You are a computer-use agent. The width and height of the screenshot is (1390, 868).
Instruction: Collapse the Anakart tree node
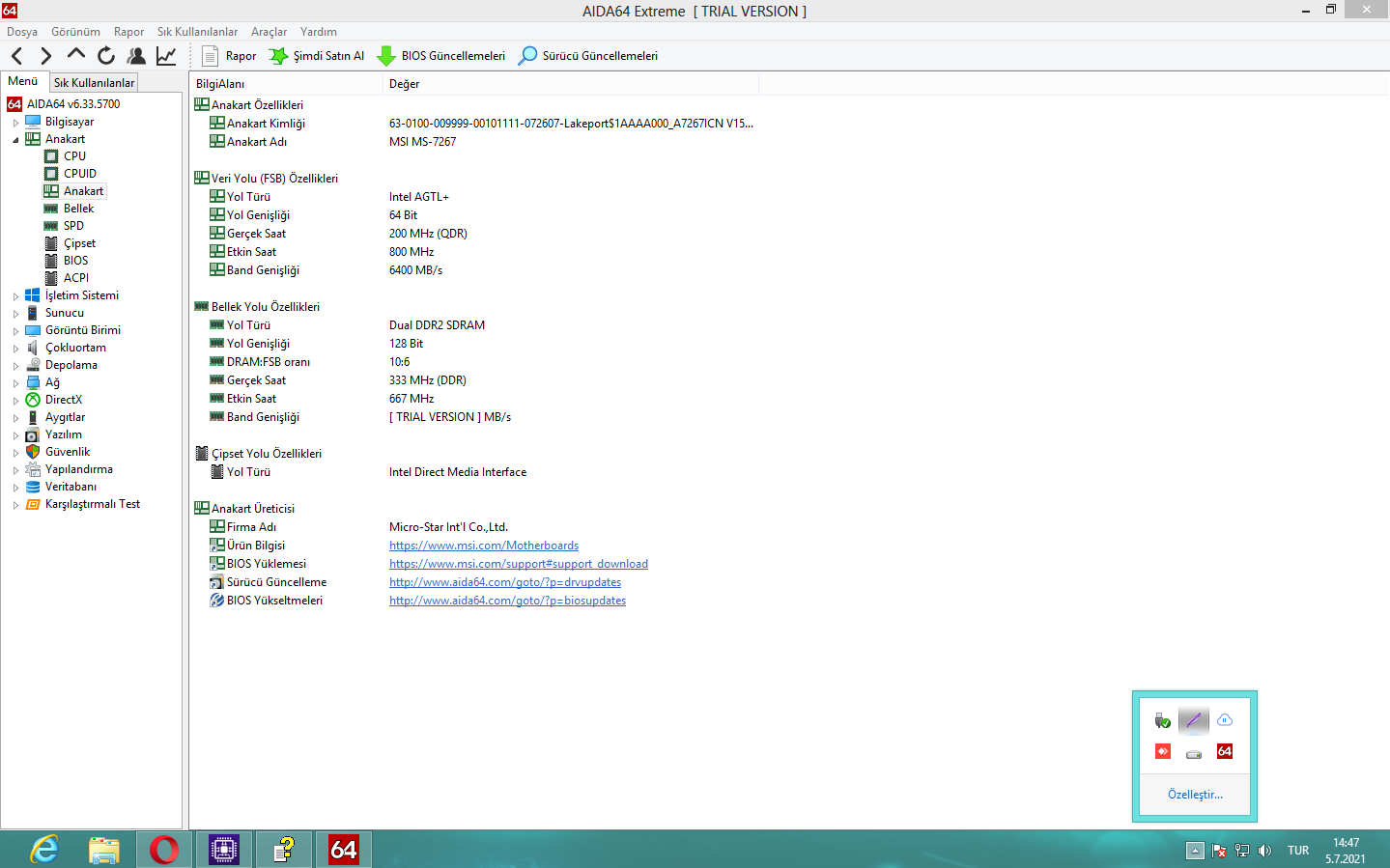pyautogui.click(x=15, y=140)
